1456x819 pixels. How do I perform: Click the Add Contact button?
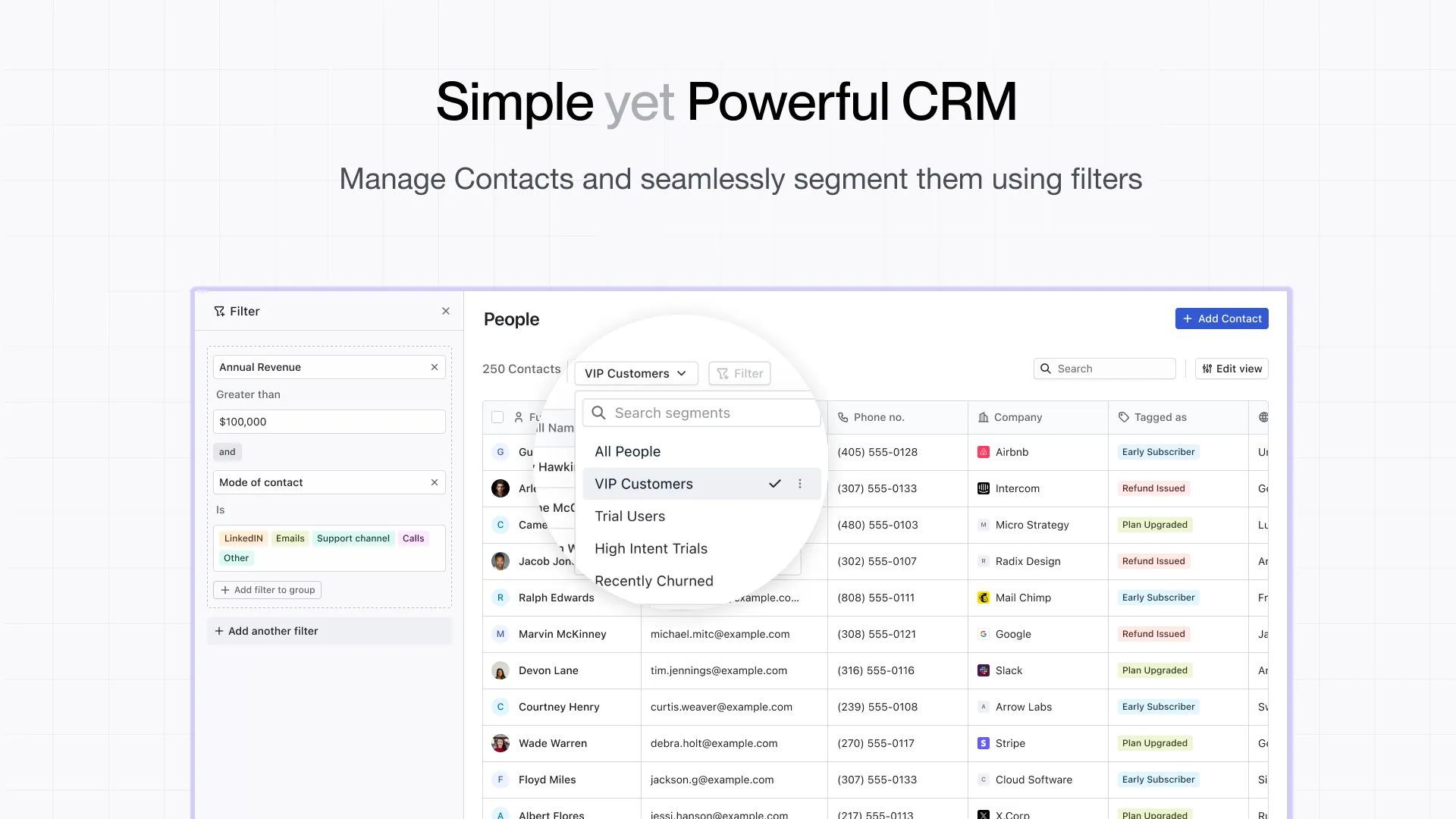tap(1222, 318)
